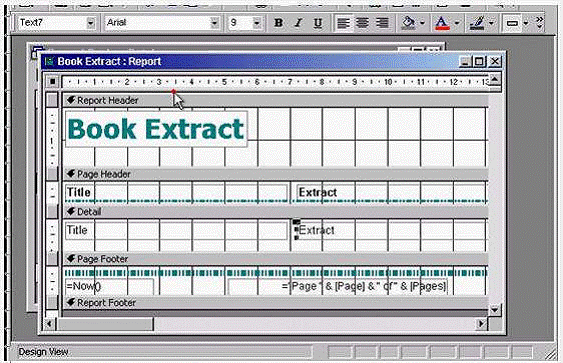Click the vertical scrollbar down arrow
563x363 pixels.
tap(494, 310)
